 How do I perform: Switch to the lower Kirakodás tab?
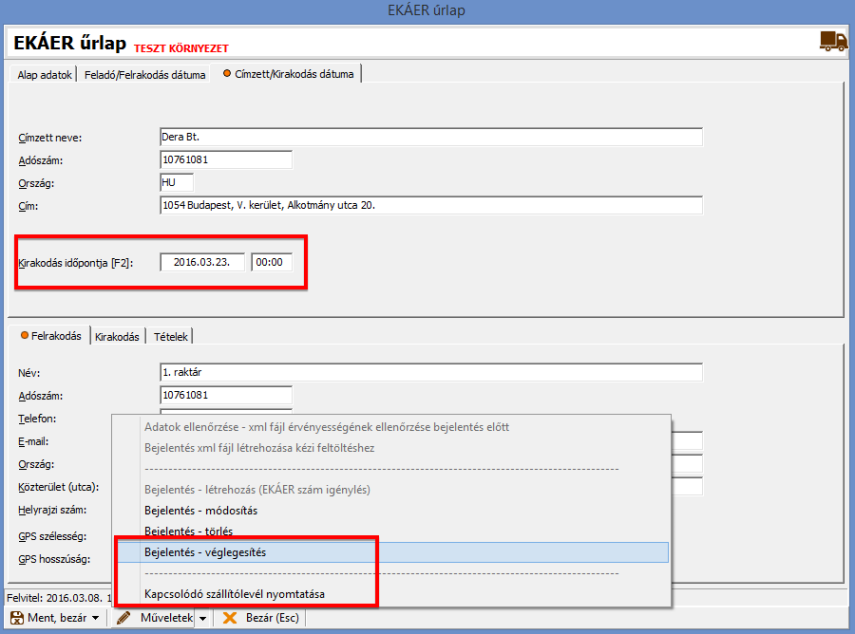[x=117, y=336]
